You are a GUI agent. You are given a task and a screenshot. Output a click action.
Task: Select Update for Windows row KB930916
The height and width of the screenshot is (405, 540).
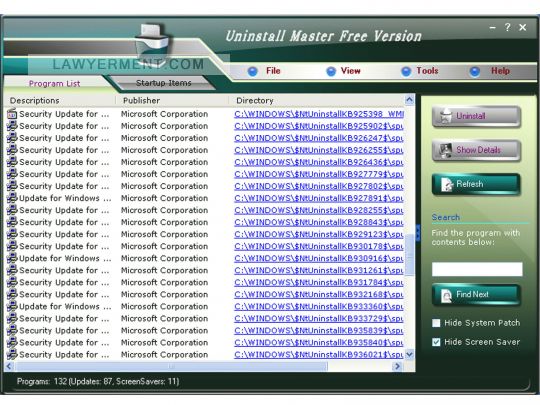click(x=205, y=258)
